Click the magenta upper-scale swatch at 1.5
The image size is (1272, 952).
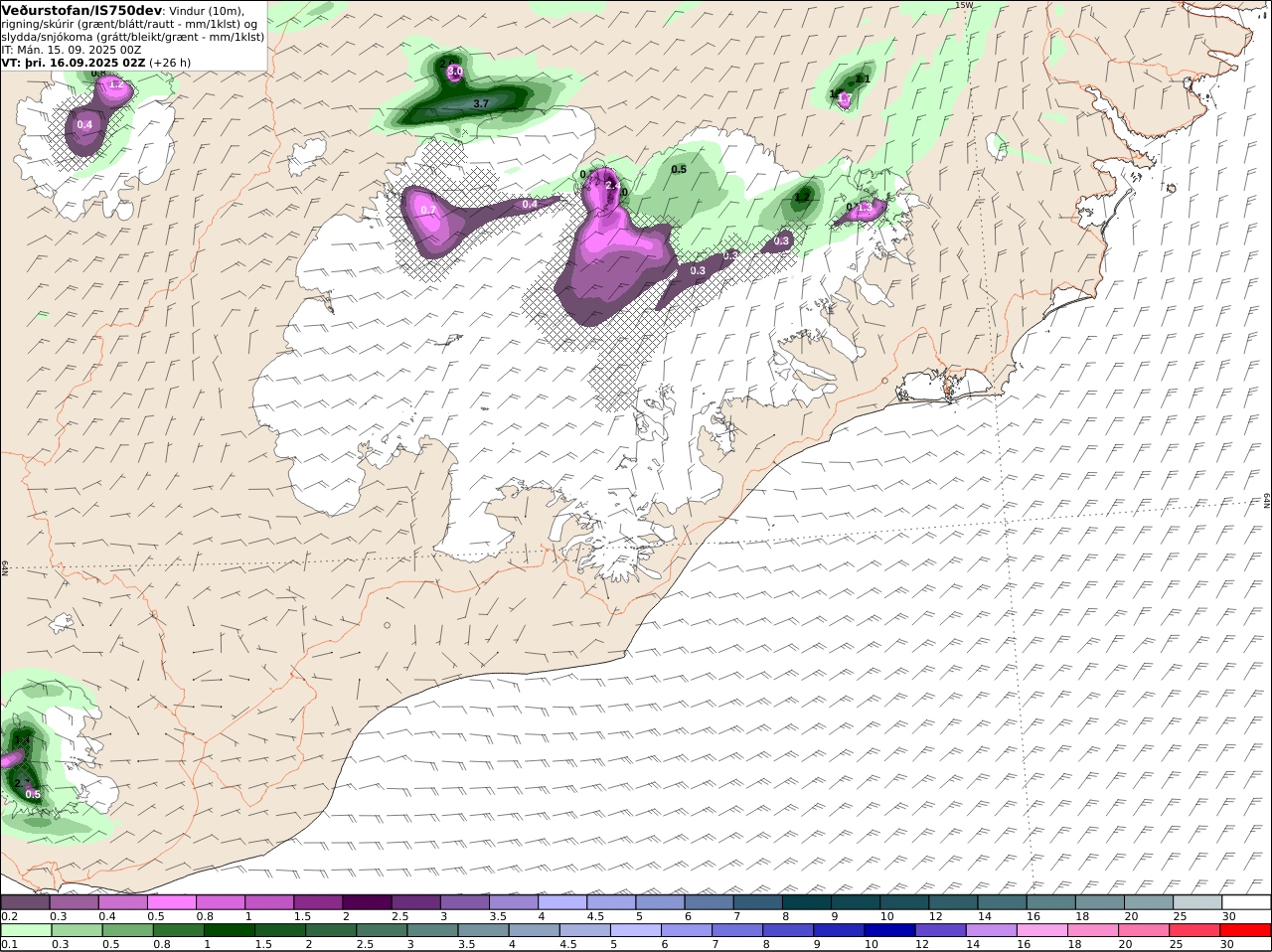tap(318, 902)
